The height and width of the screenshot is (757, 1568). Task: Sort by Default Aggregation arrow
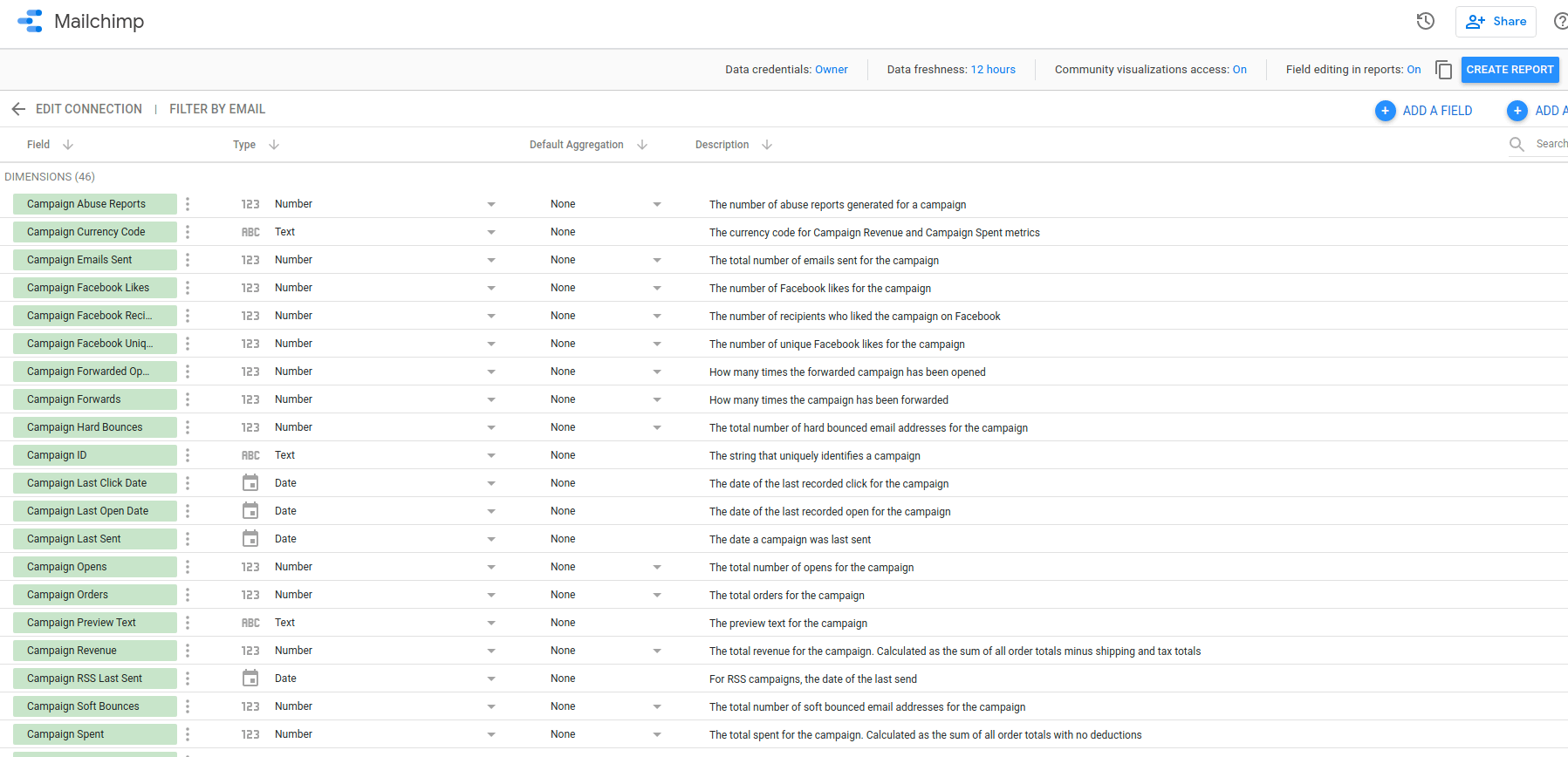[x=642, y=145]
